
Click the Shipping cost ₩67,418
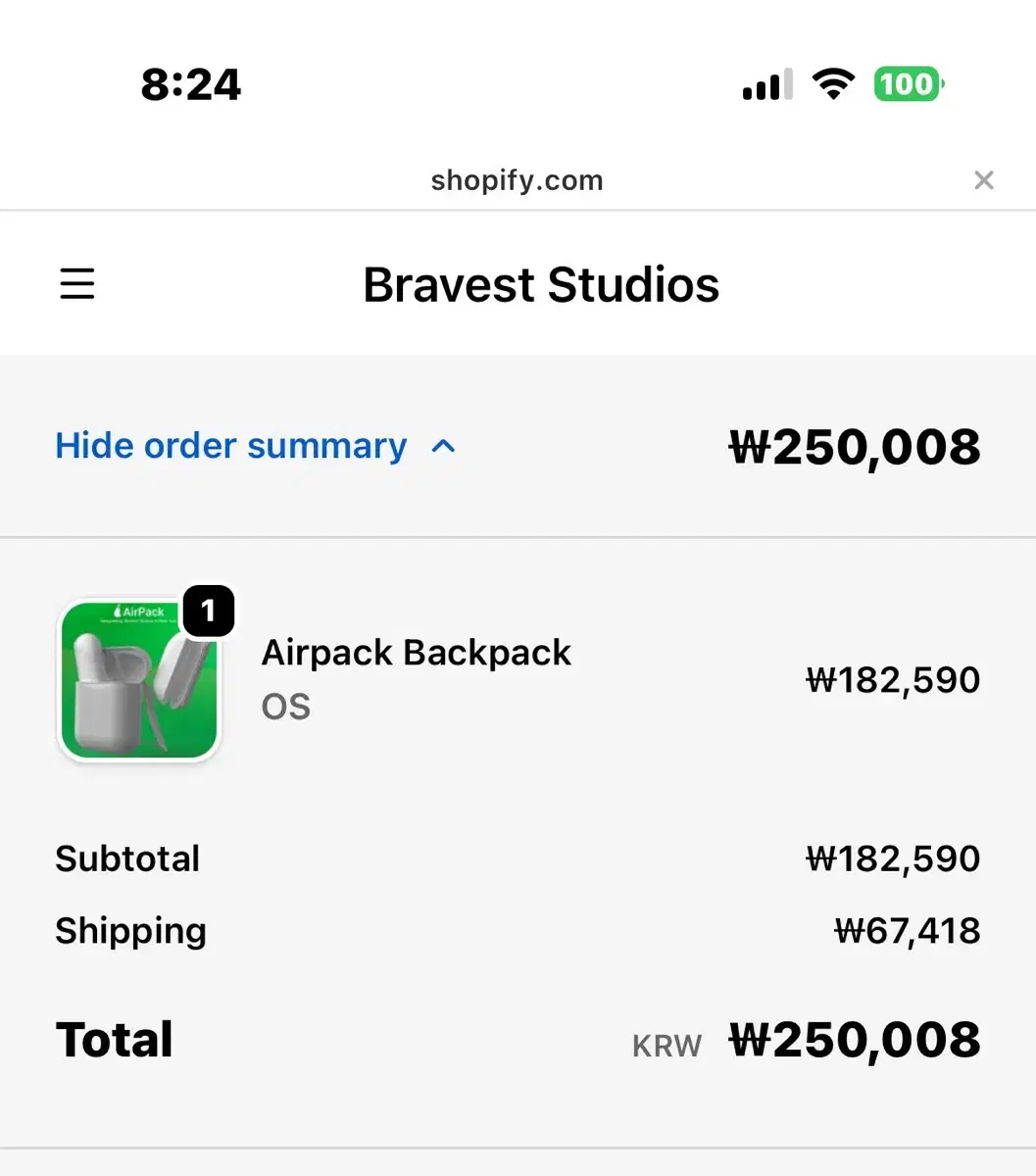(x=907, y=931)
